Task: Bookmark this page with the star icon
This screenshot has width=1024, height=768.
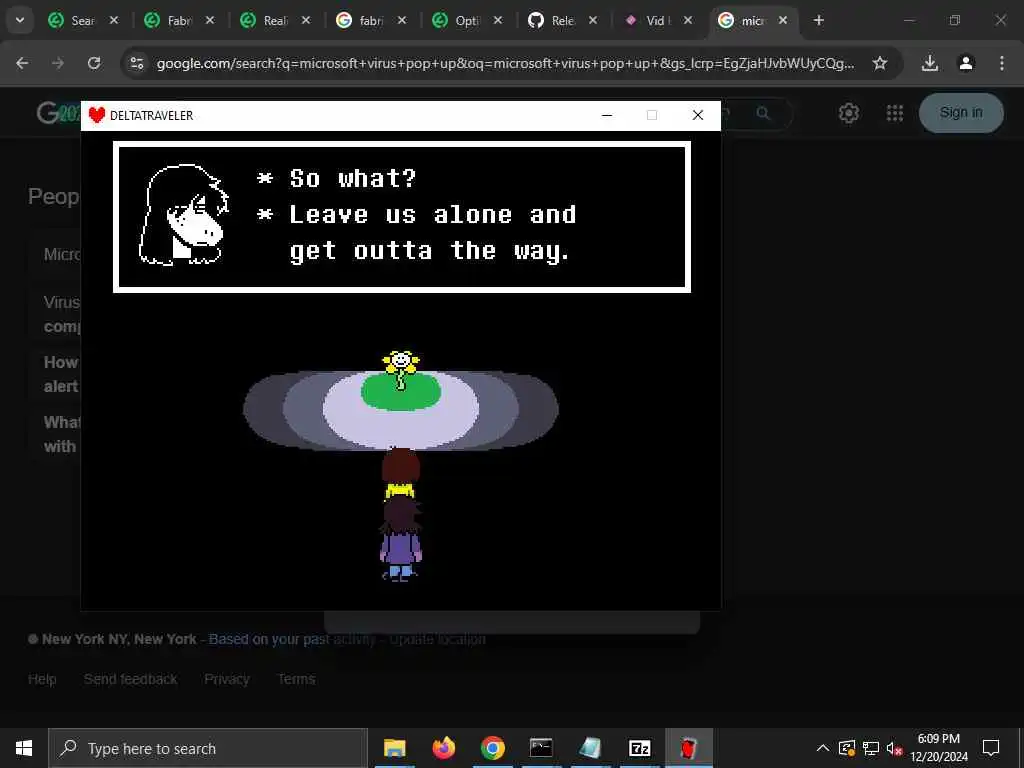Action: (880, 63)
